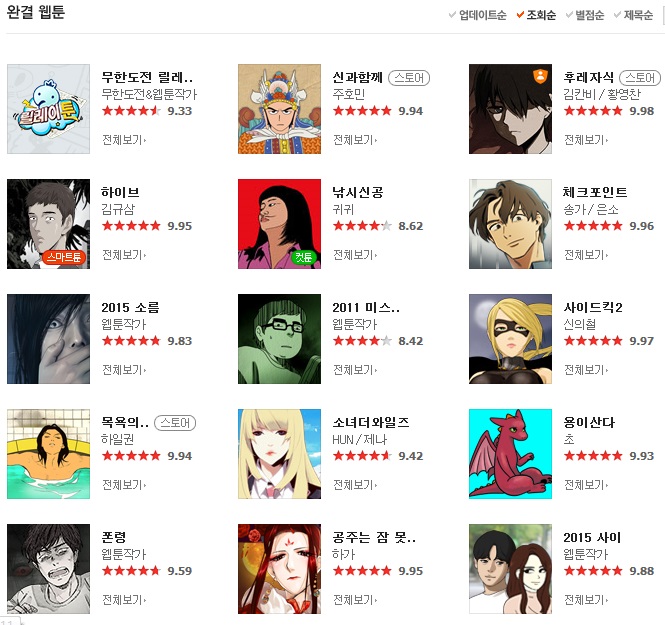This screenshot has width=665, height=625.
Task: Click the orange profile badge on 후레자식 thumbnail
Action: point(540,76)
